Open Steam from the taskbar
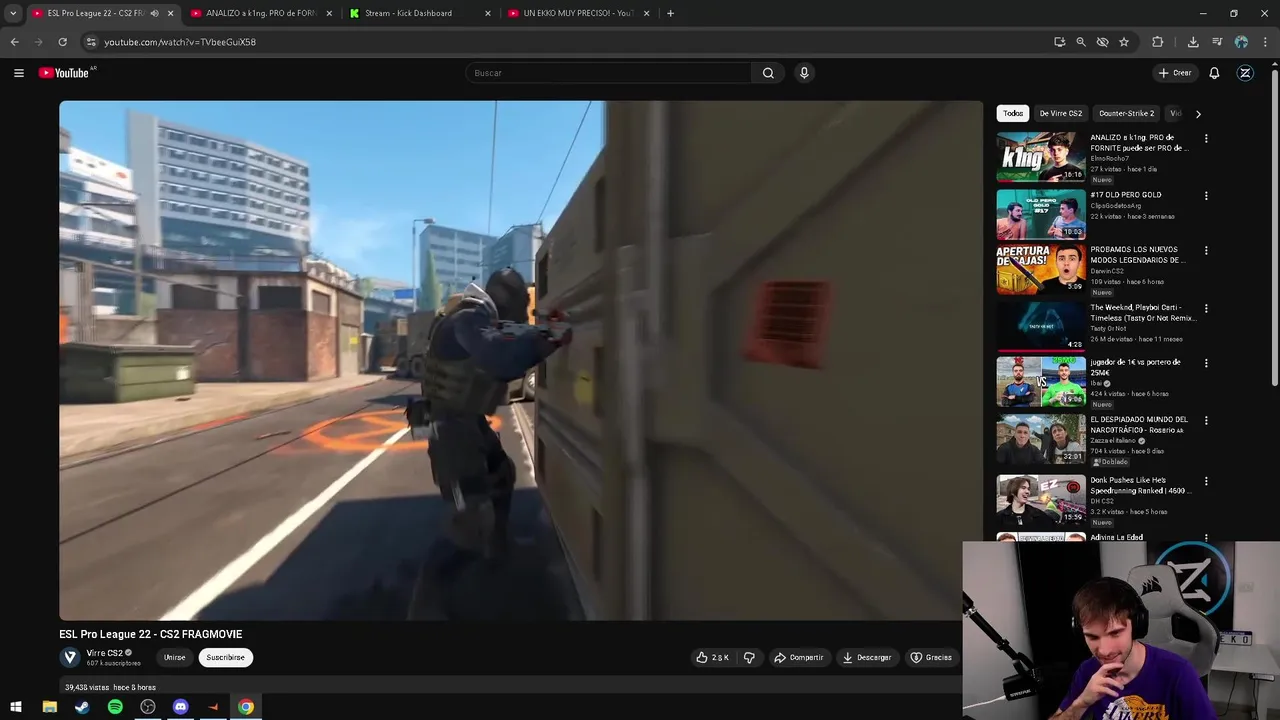Image resolution: width=1280 pixels, height=720 pixels. (x=82, y=707)
